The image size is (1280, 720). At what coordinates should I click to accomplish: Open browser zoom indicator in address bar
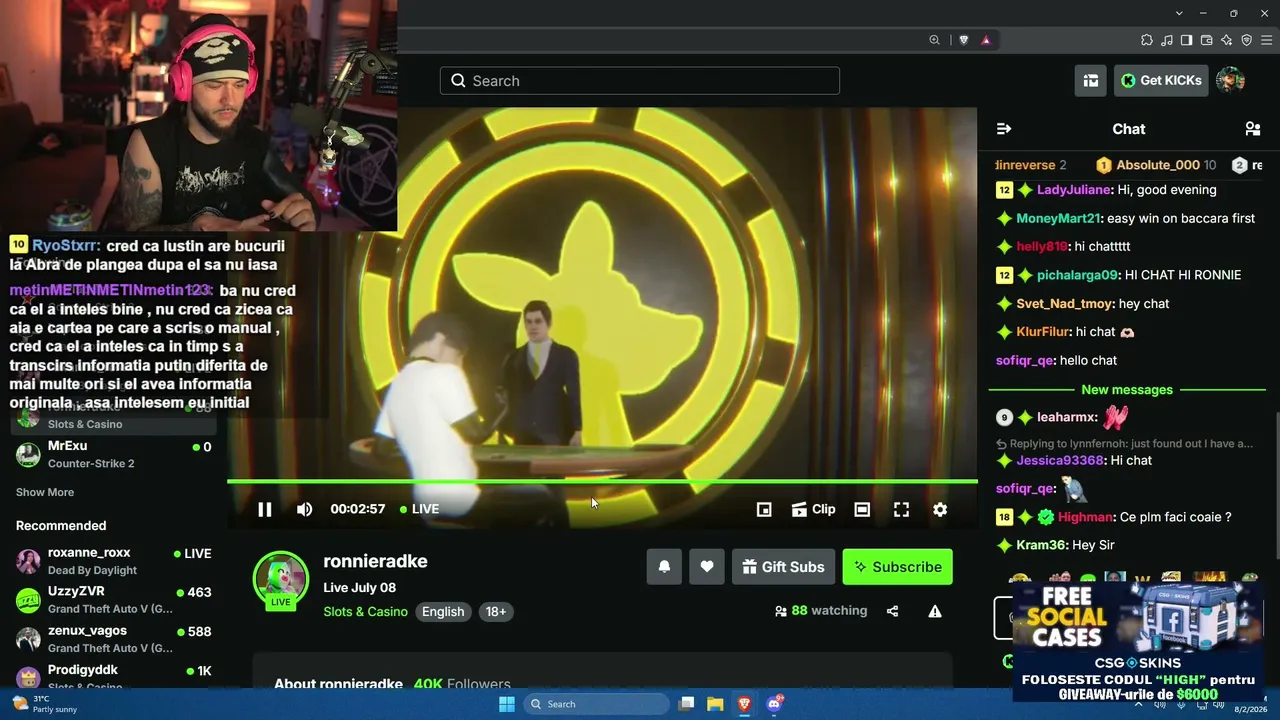pos(934,40)
